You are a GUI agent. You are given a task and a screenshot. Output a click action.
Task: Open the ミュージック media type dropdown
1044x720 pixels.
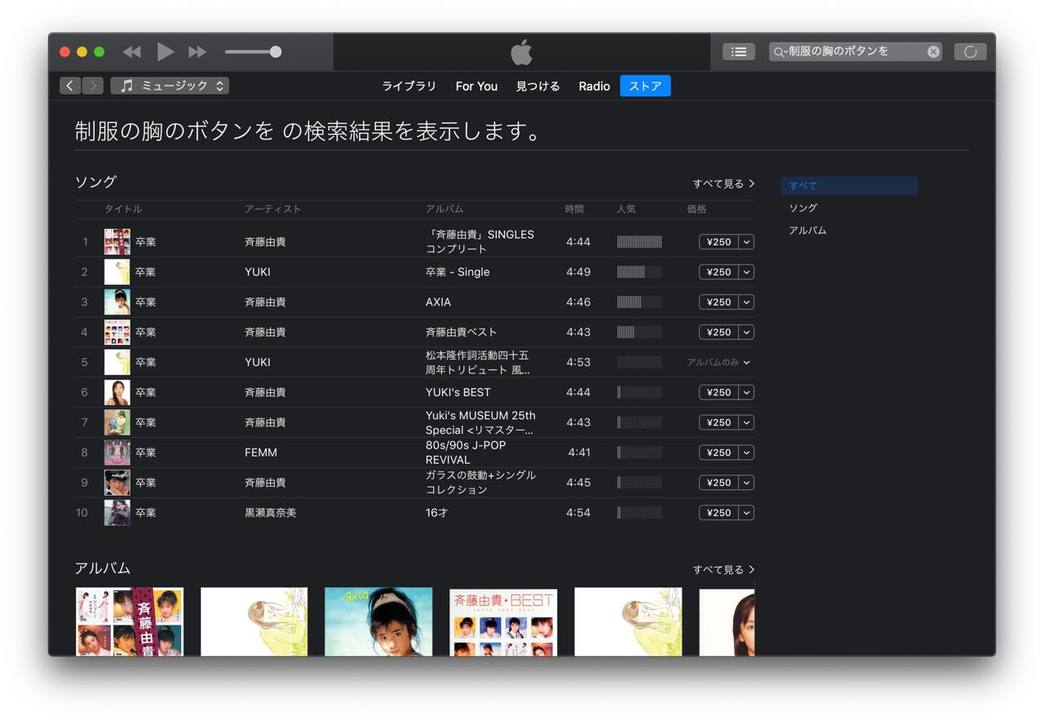click(x=170, y=86)
